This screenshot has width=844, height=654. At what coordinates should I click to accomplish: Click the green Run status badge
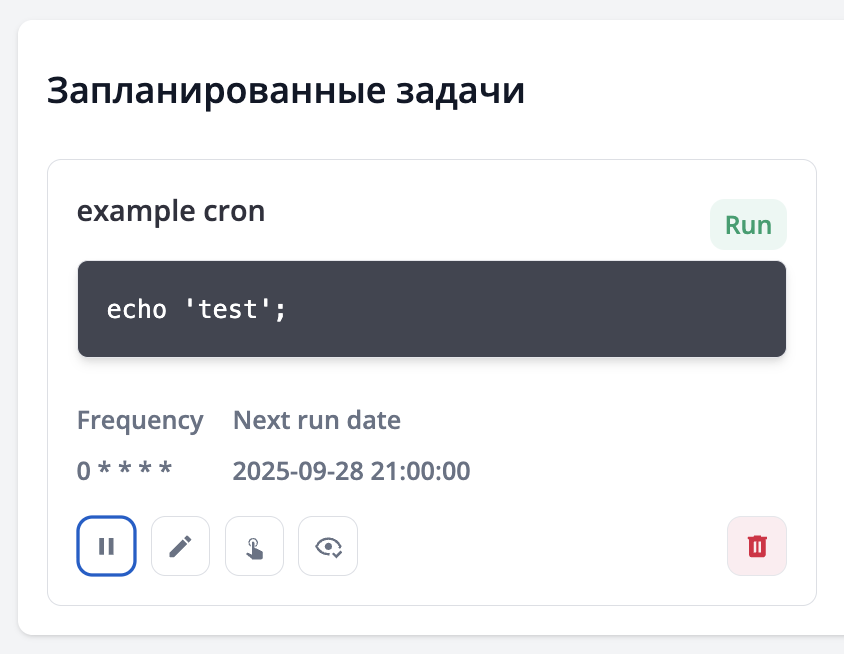[748, 225]
